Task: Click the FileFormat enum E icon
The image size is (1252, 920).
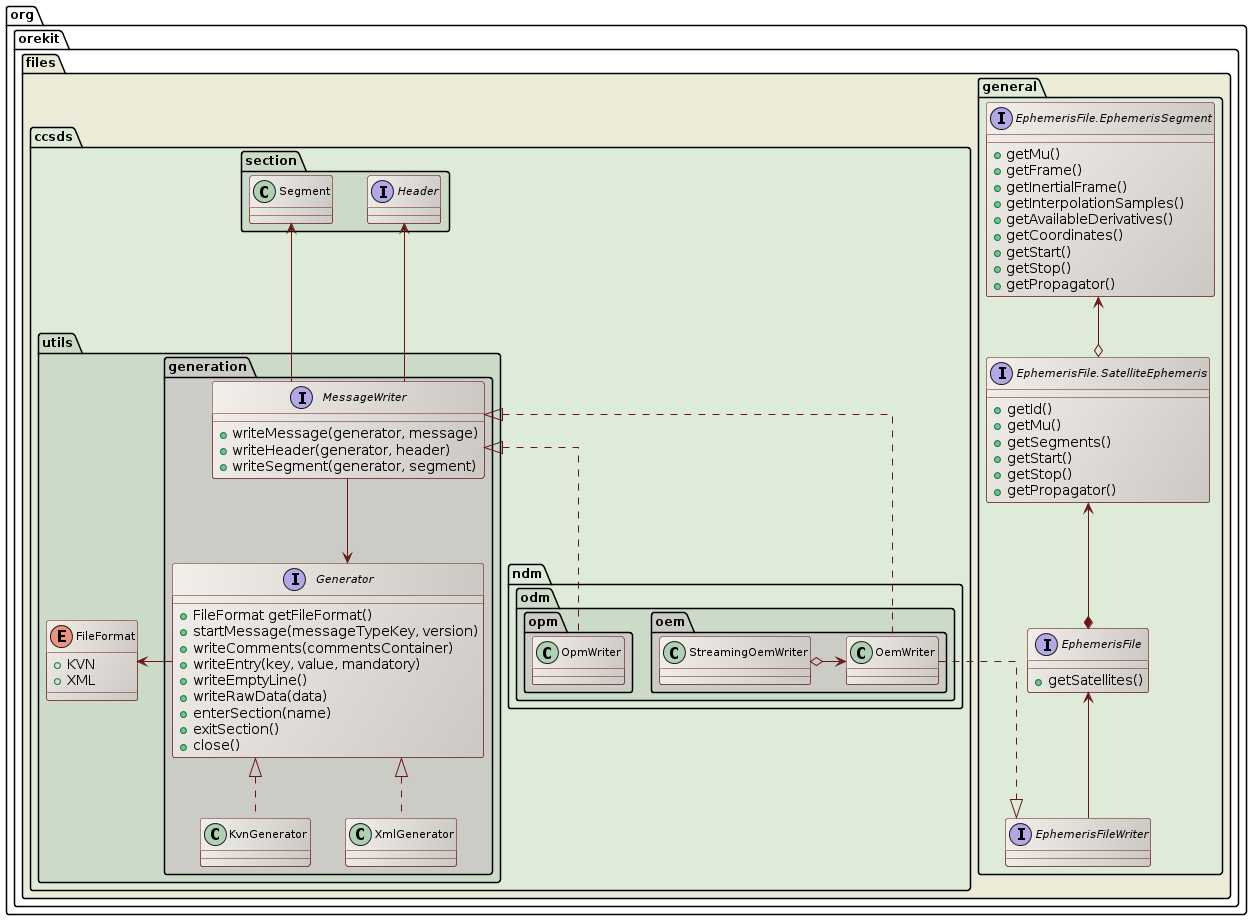Action: (61, 636)
